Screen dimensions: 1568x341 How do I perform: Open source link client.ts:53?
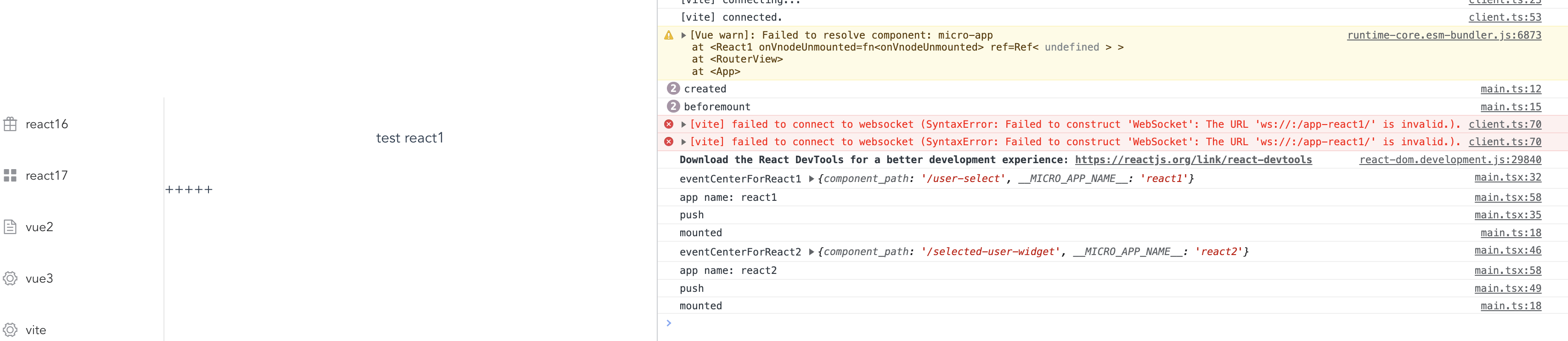[x=1505, y=17]
